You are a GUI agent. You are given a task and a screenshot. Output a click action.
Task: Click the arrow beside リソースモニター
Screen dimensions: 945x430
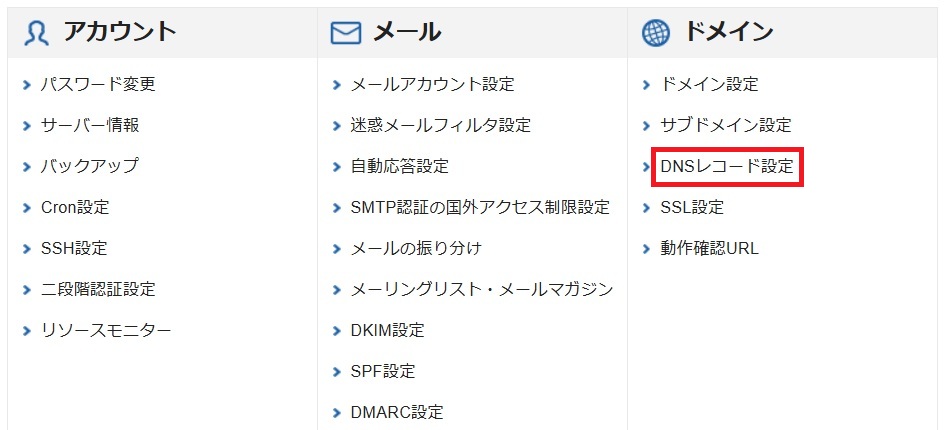pos(27,331)
